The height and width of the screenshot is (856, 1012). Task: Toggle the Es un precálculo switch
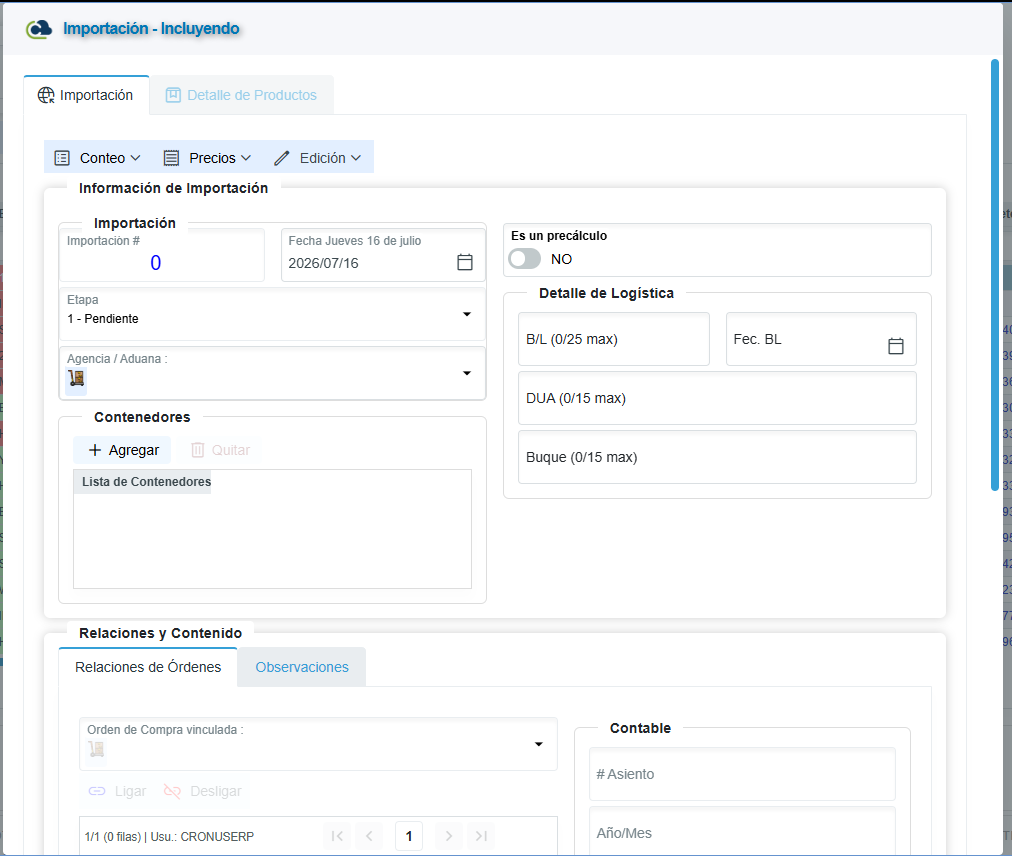pos(525,259)
